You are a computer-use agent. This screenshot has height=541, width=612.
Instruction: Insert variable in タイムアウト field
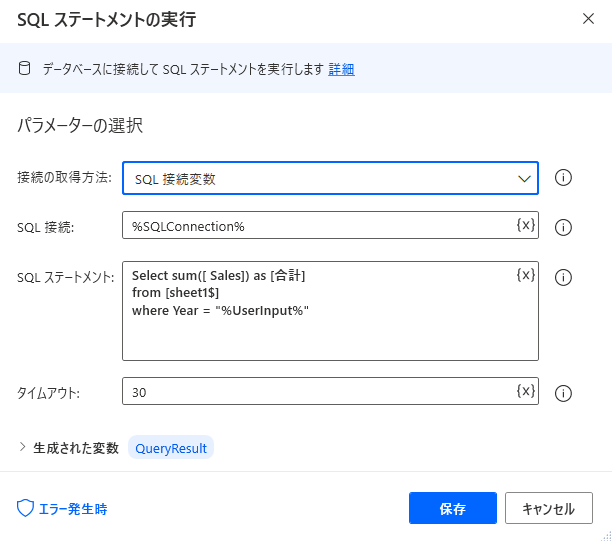point(525,391)
